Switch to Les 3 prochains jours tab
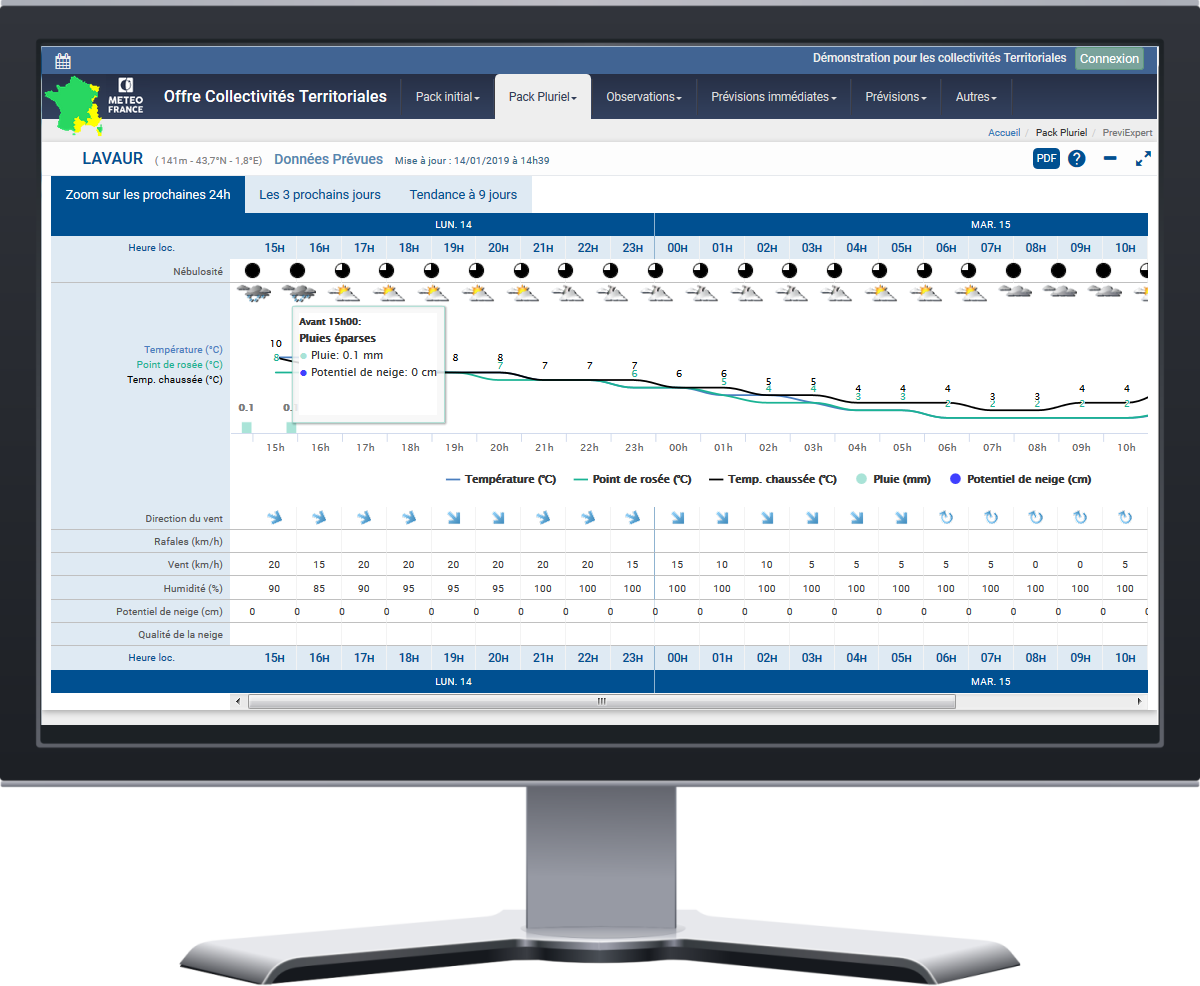The width and height of the screenshot is (1200, 986). point(320,195)
